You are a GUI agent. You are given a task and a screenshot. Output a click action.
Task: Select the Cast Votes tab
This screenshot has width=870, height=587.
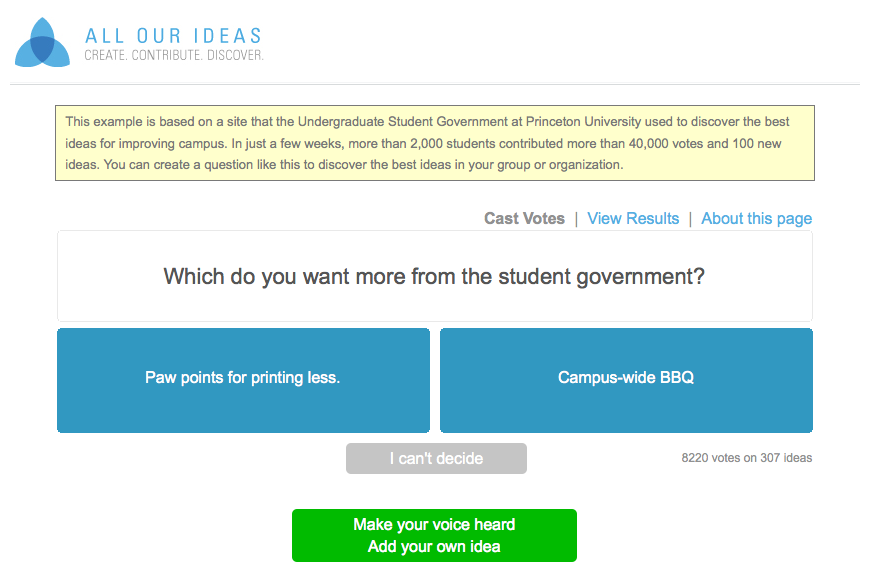[524, 219]
